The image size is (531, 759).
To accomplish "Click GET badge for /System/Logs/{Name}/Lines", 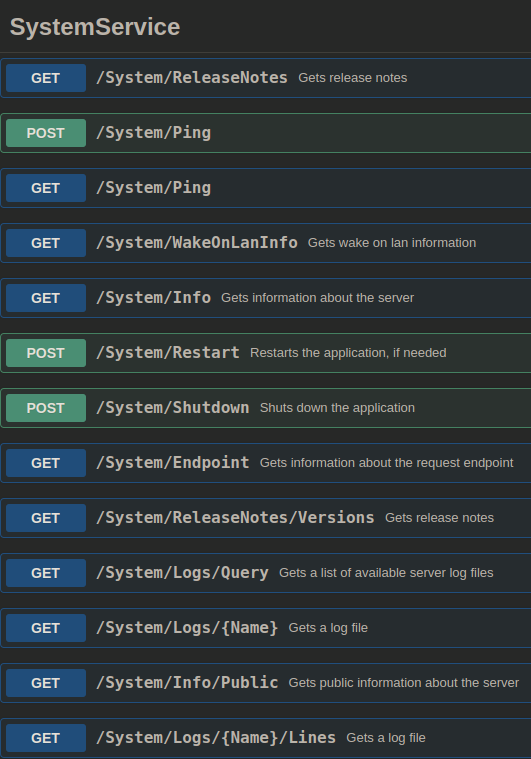I will (46, 738).
